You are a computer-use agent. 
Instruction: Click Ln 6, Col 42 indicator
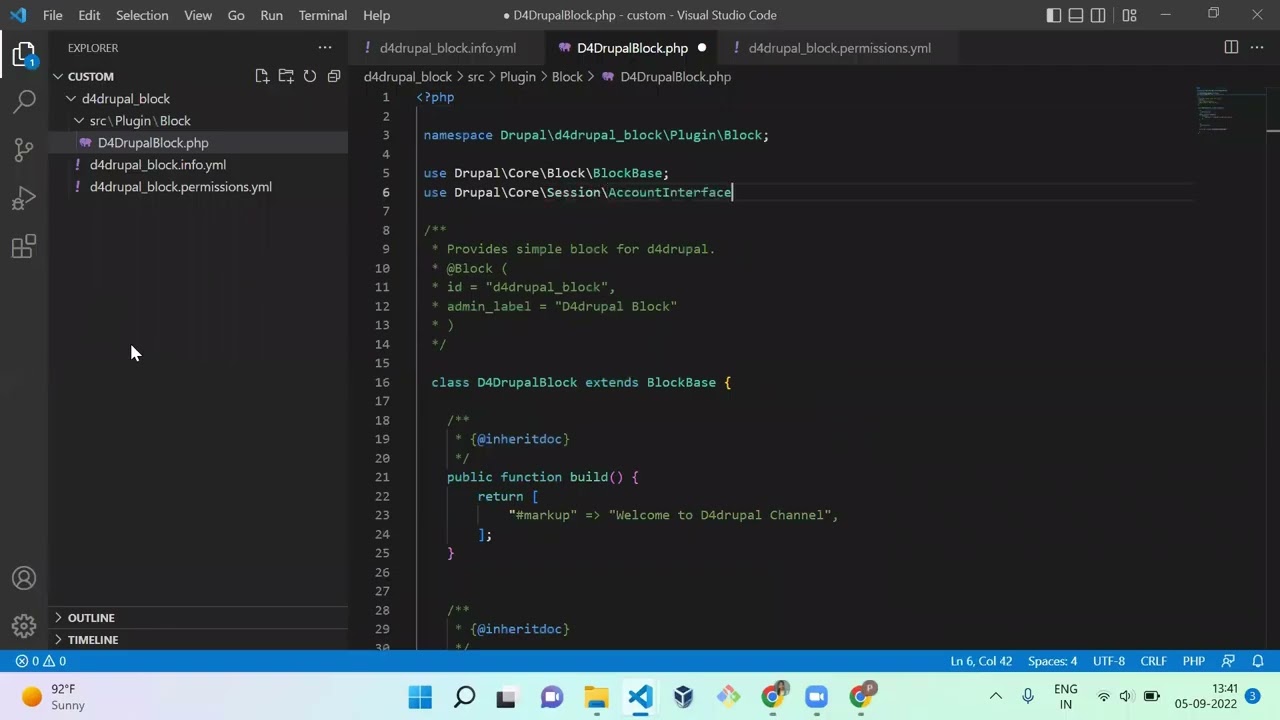coord(981,661)
